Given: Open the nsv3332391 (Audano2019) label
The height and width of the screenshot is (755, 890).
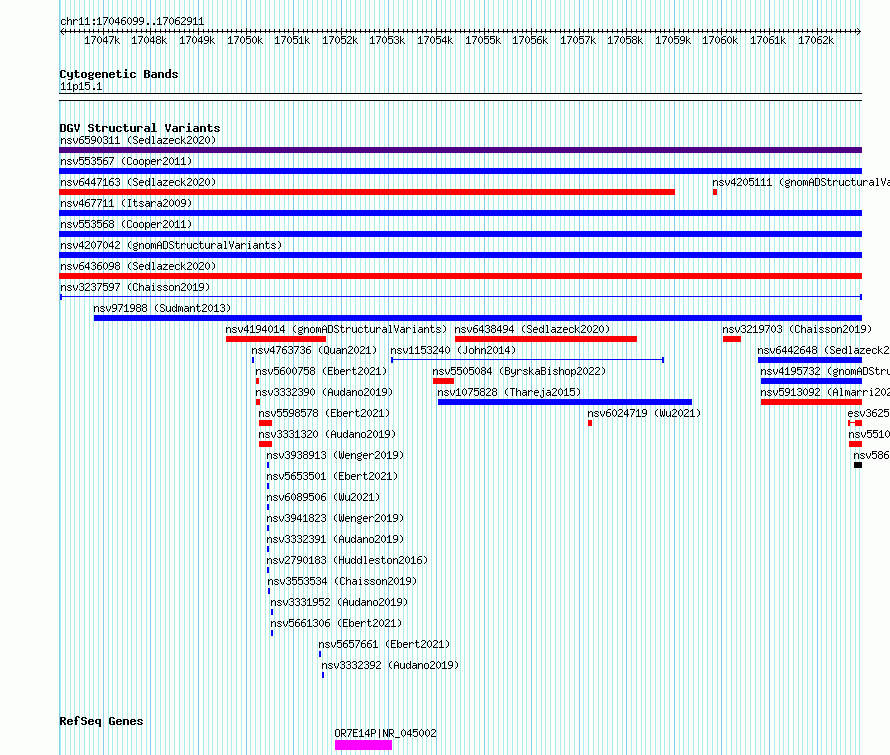Looking at the screenshot, I should [335, 539].
